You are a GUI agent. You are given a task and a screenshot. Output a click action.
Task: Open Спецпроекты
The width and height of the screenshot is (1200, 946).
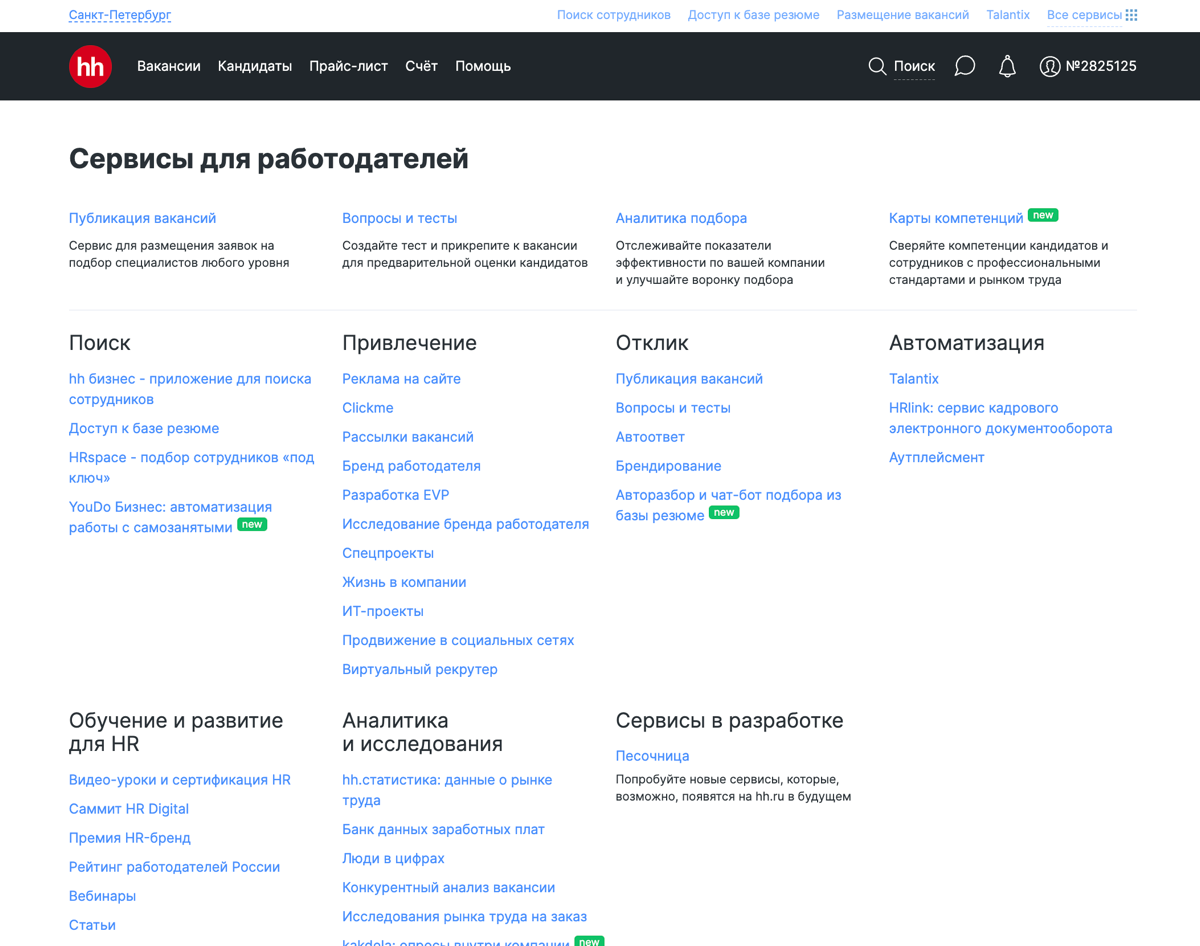click(x=388, y=553)
